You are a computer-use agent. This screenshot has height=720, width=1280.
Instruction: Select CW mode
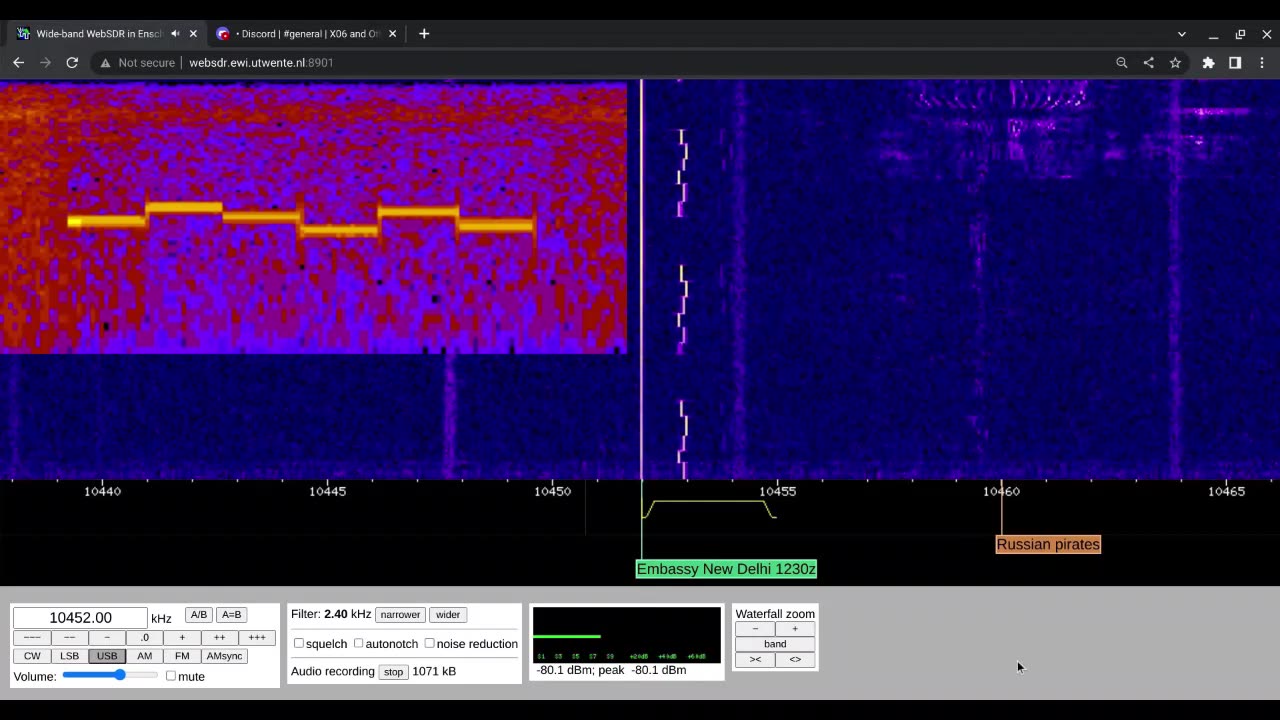(32, 656)
